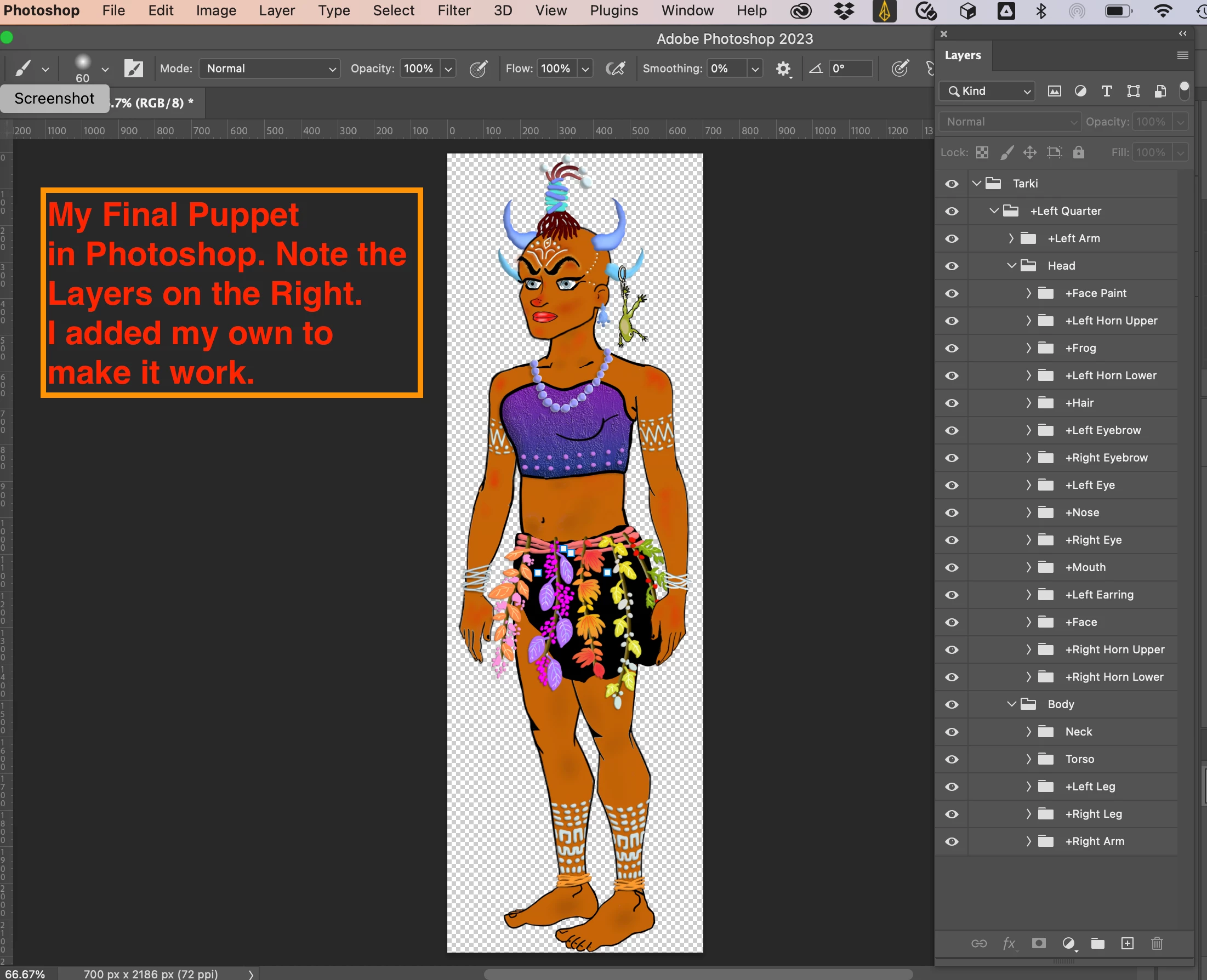This screenshot has width=1207, height=980.
Task: Toggle visibility of the Torso group
Action: coord(952,759)
